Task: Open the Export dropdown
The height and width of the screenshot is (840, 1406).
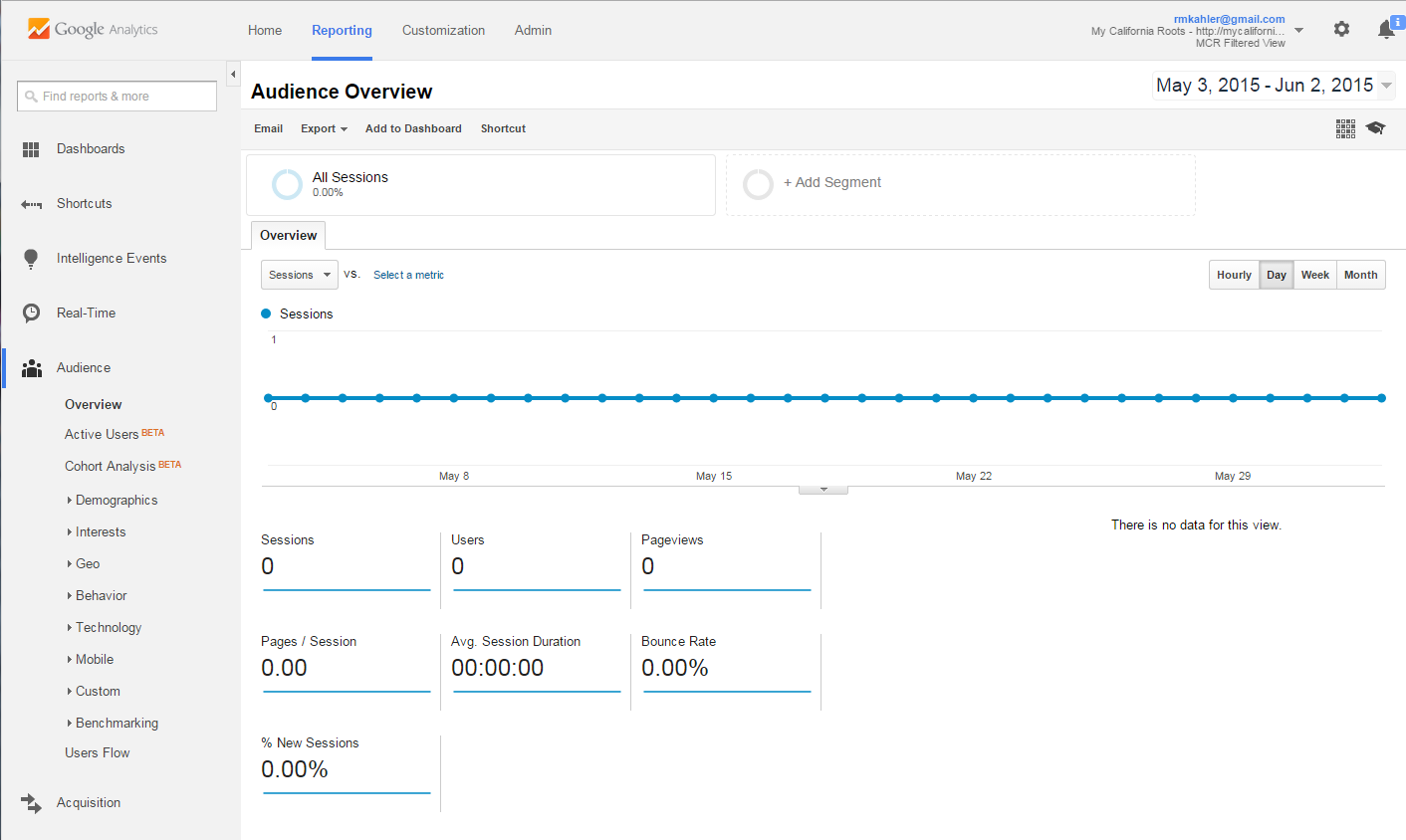Action: point(324,128)
